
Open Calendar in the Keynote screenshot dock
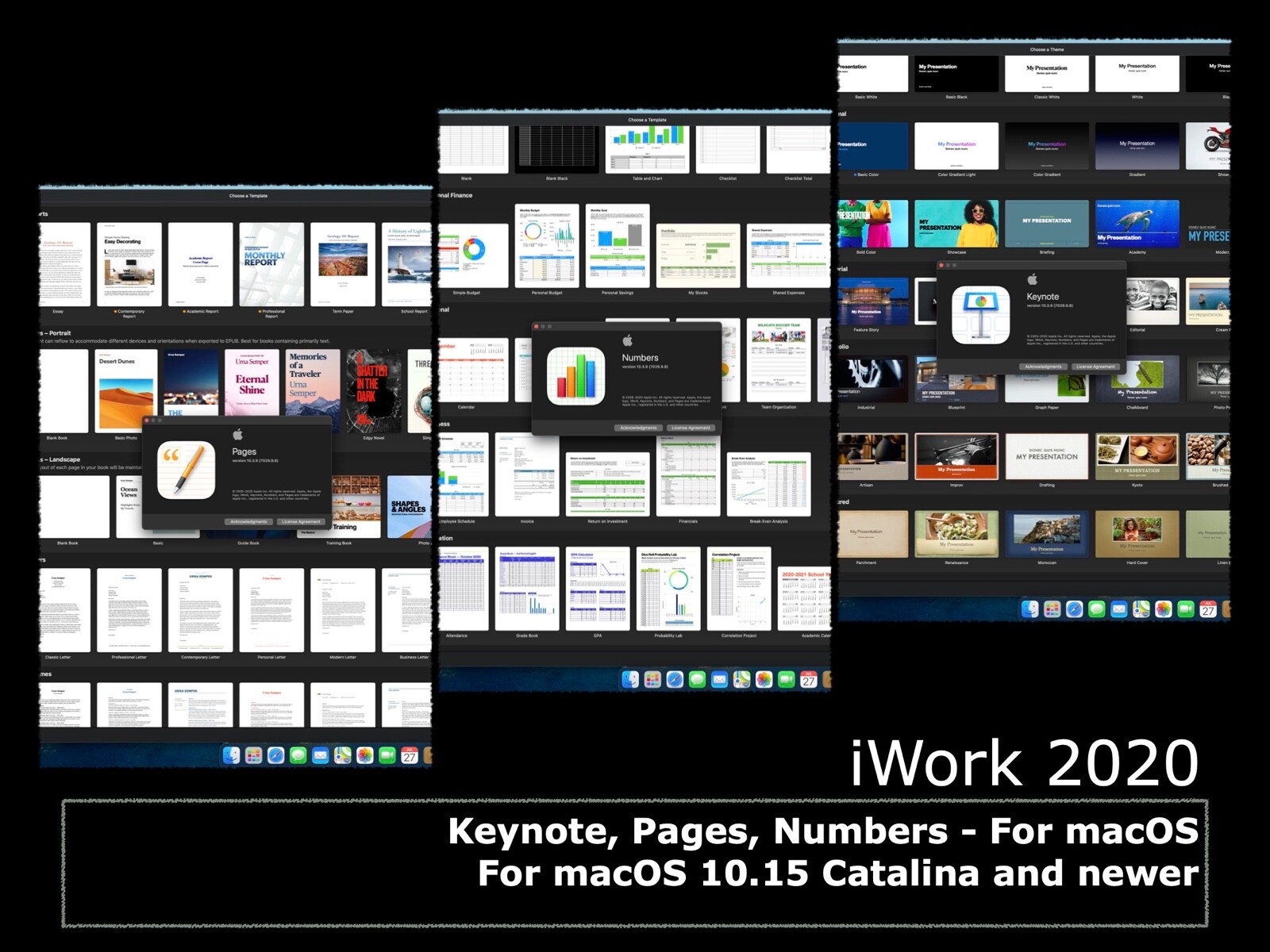tap(1208, 609)
